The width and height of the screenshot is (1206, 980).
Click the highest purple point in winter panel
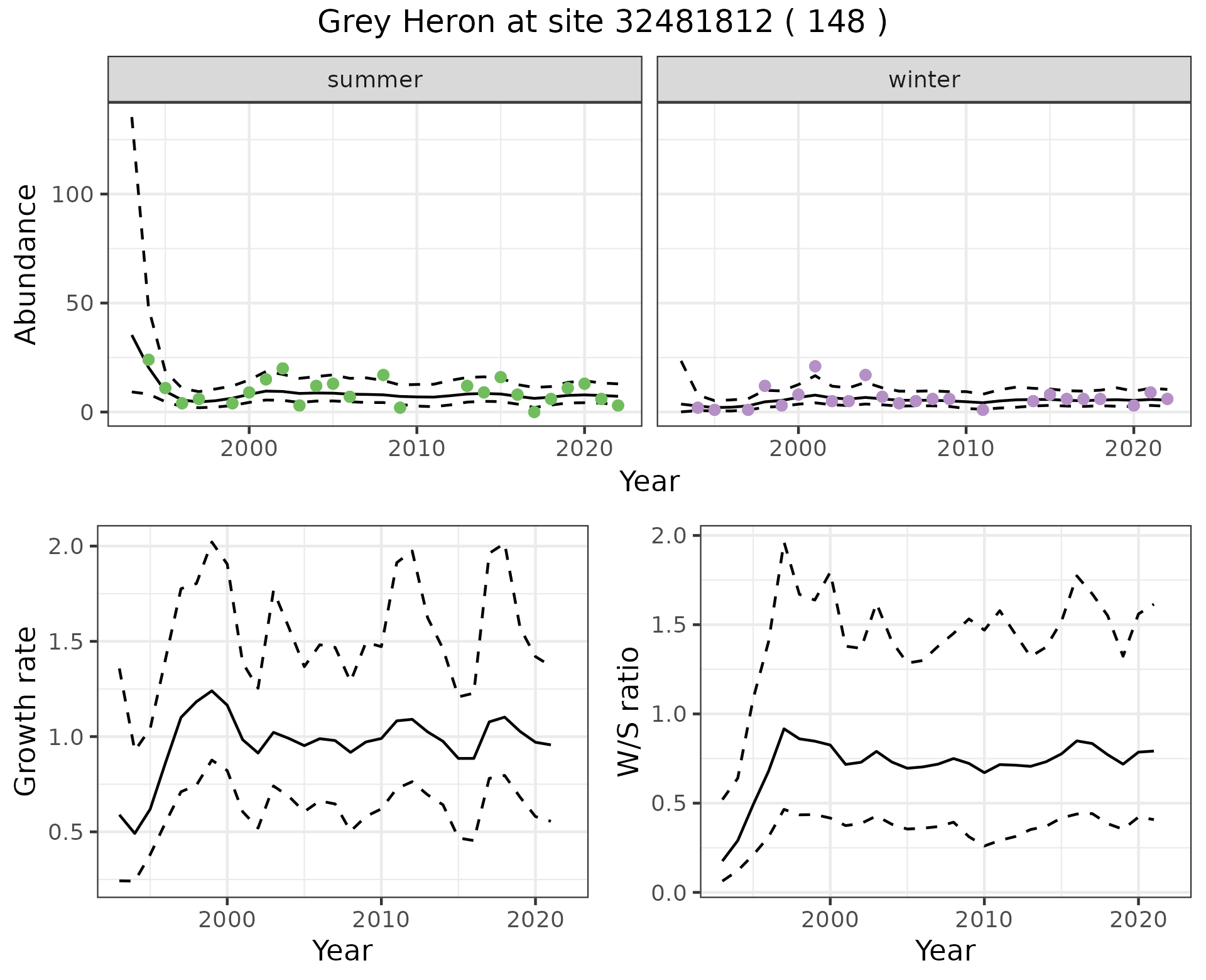tap(815, 366)
